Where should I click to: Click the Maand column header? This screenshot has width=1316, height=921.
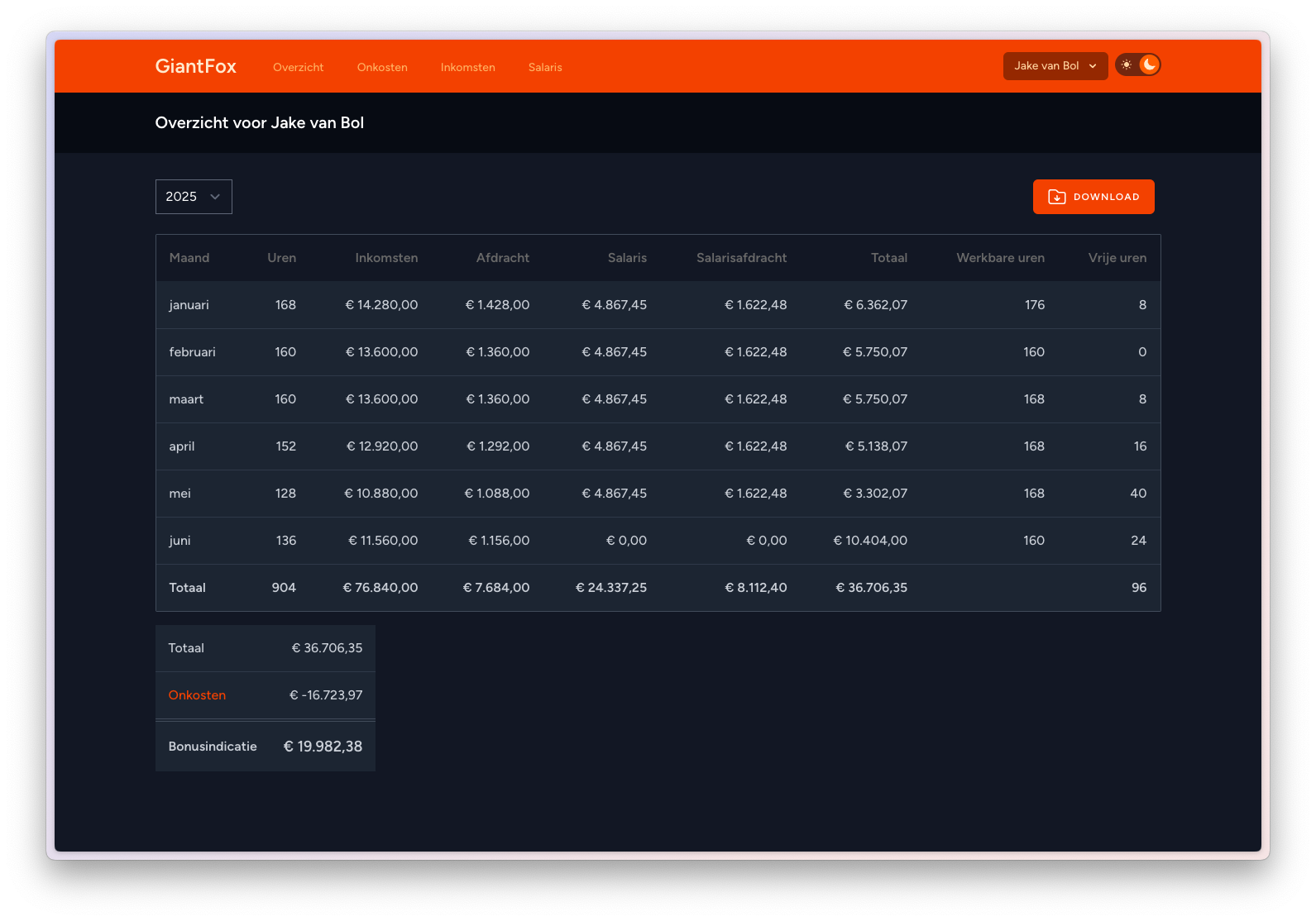tap(189, 258)
